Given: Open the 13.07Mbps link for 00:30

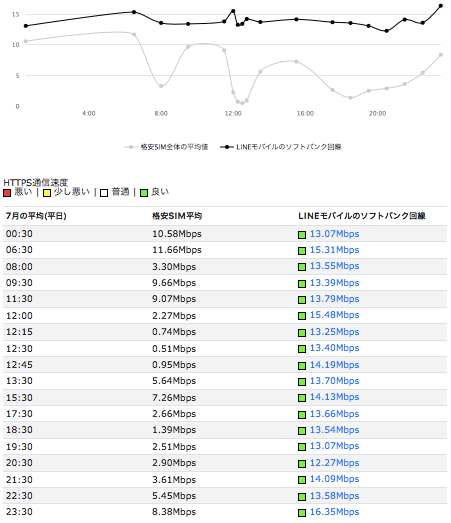Looking at the screenshot, I should pyautogui.click(x=334, y=234).
